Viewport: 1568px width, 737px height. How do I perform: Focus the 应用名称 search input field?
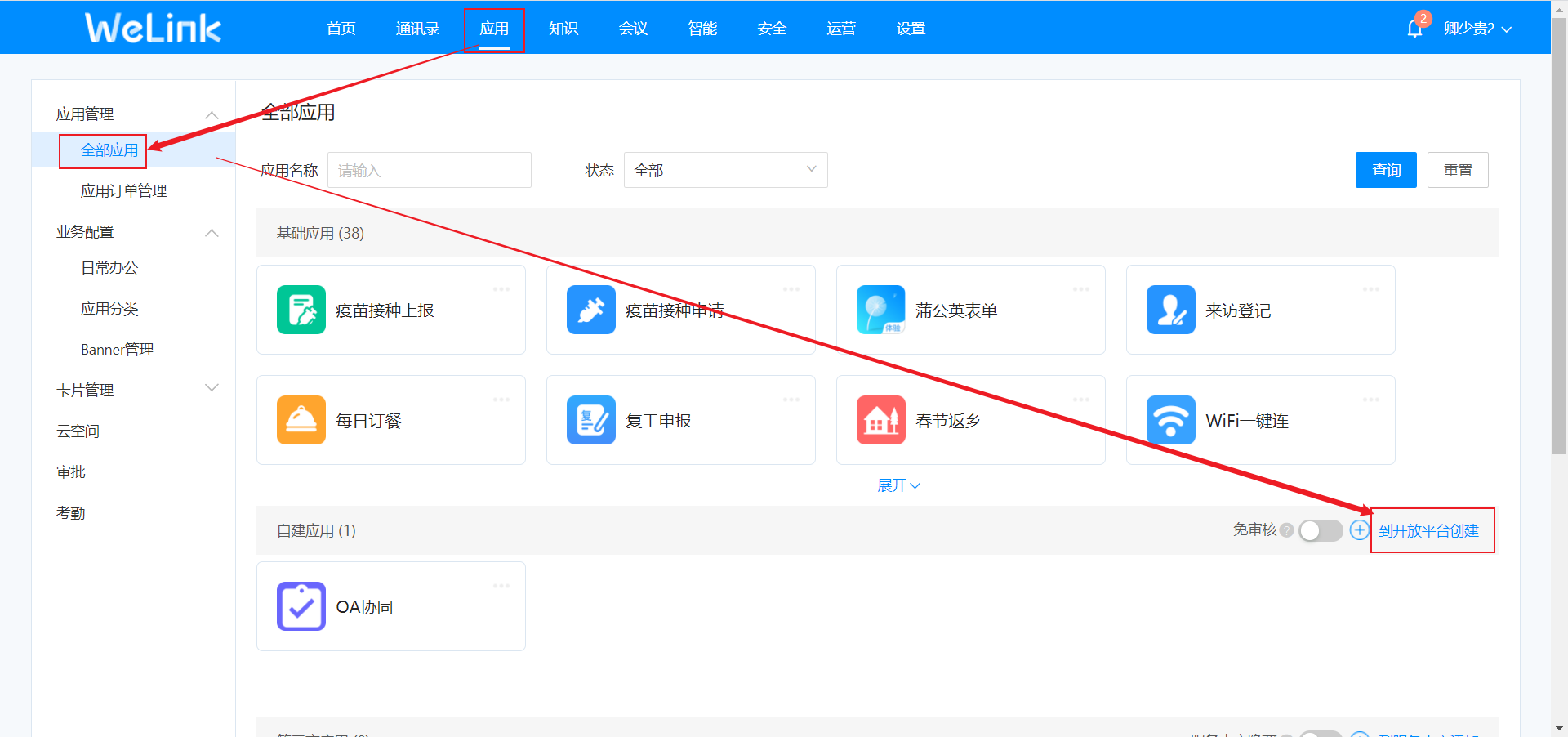click(429, 170)
